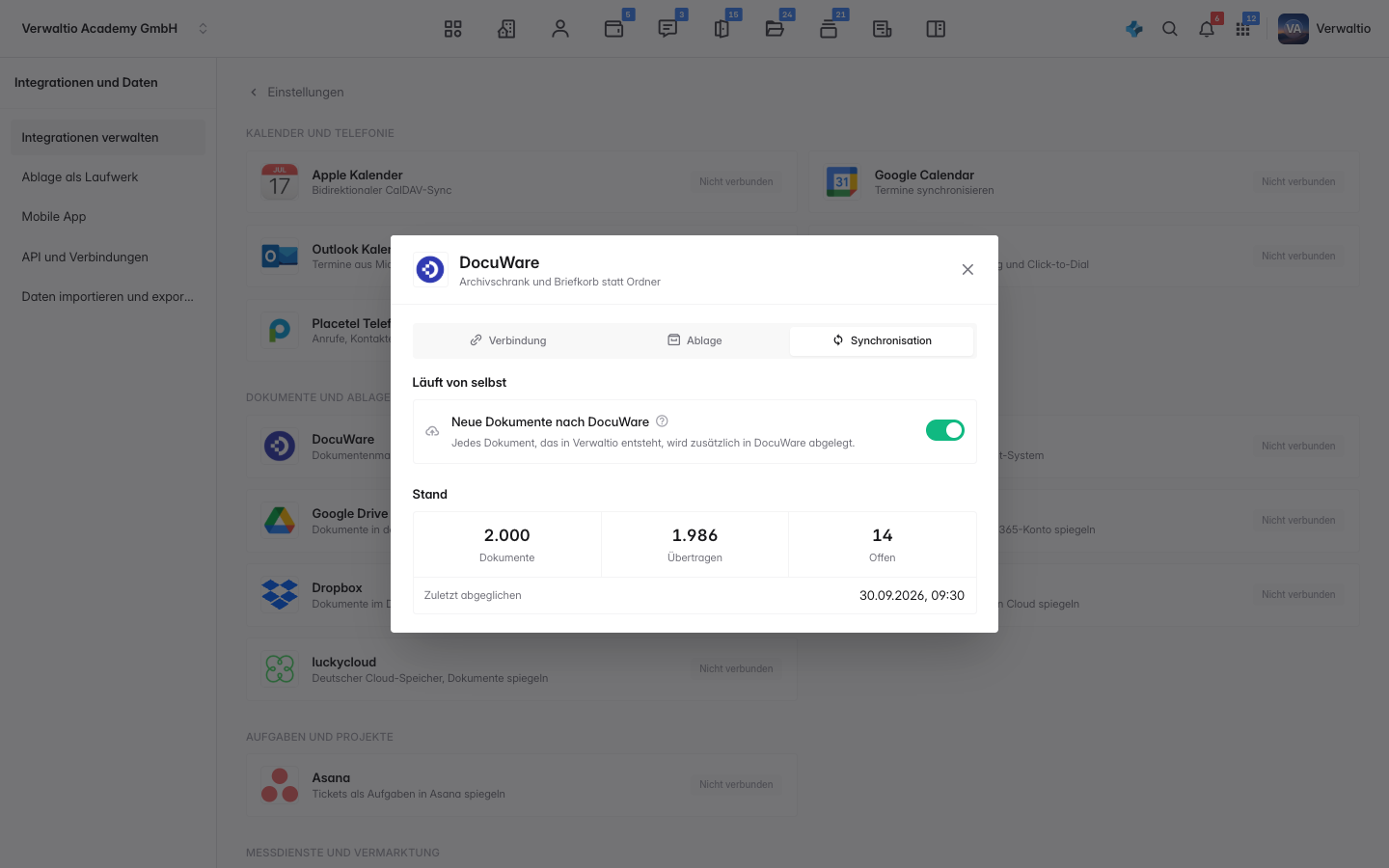Open the folder icon with badge 24
This screenshot has width=1389, height=868.
[775, 29]
